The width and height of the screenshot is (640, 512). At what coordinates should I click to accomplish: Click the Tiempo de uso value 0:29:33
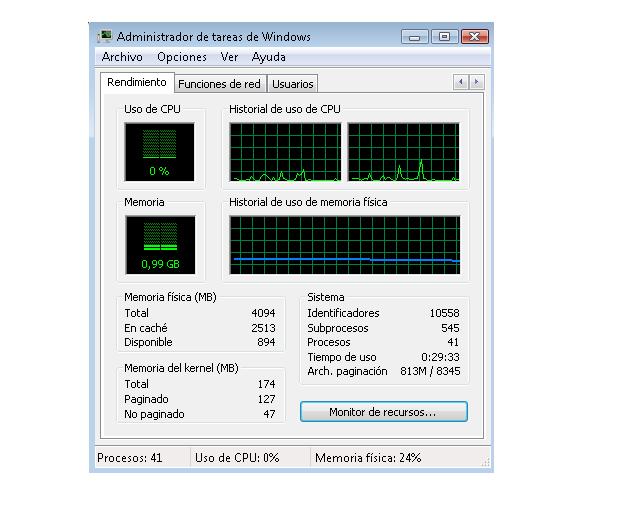point(440,357)
